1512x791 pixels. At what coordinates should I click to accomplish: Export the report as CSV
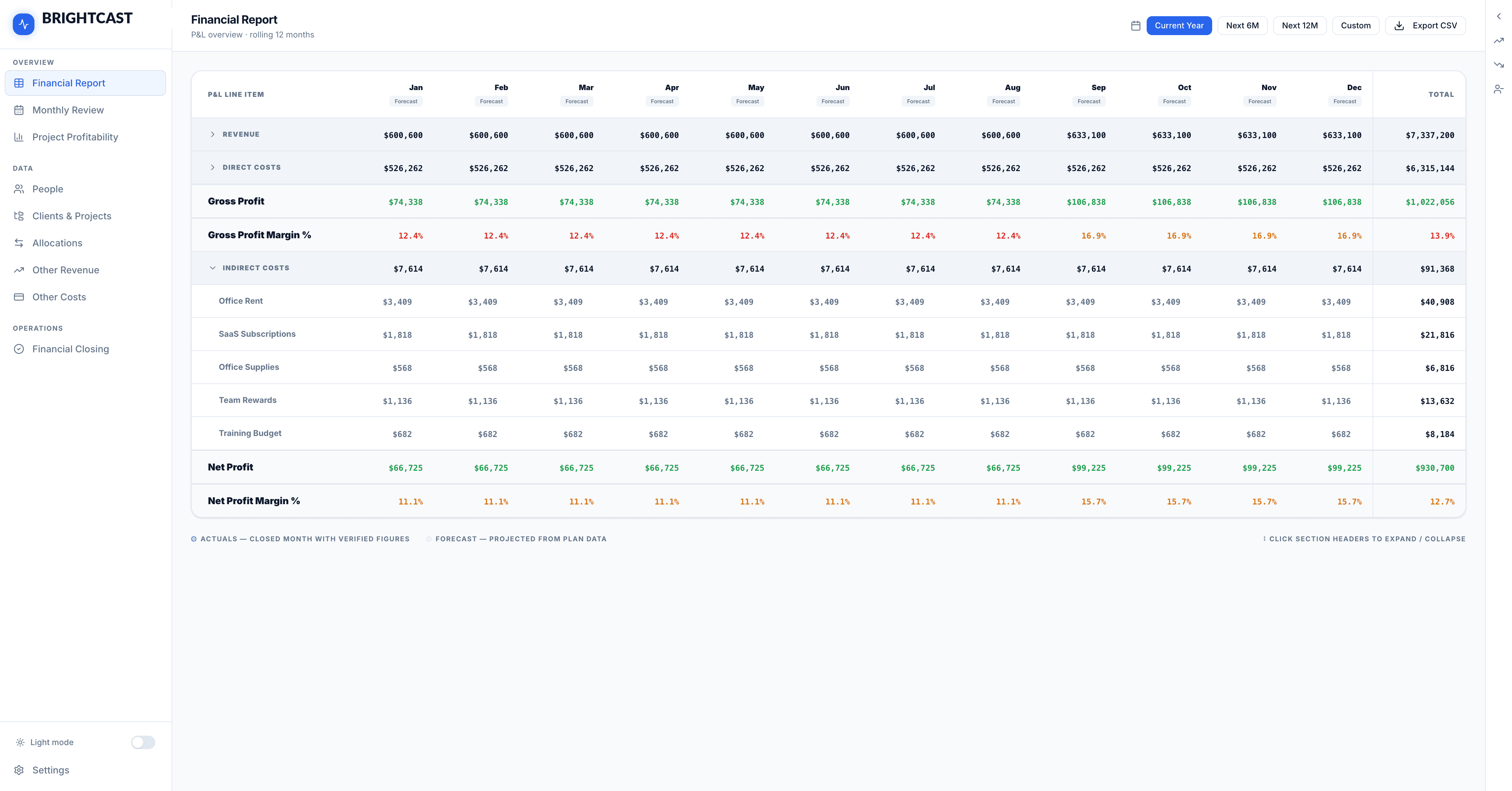coord(1425,26)
